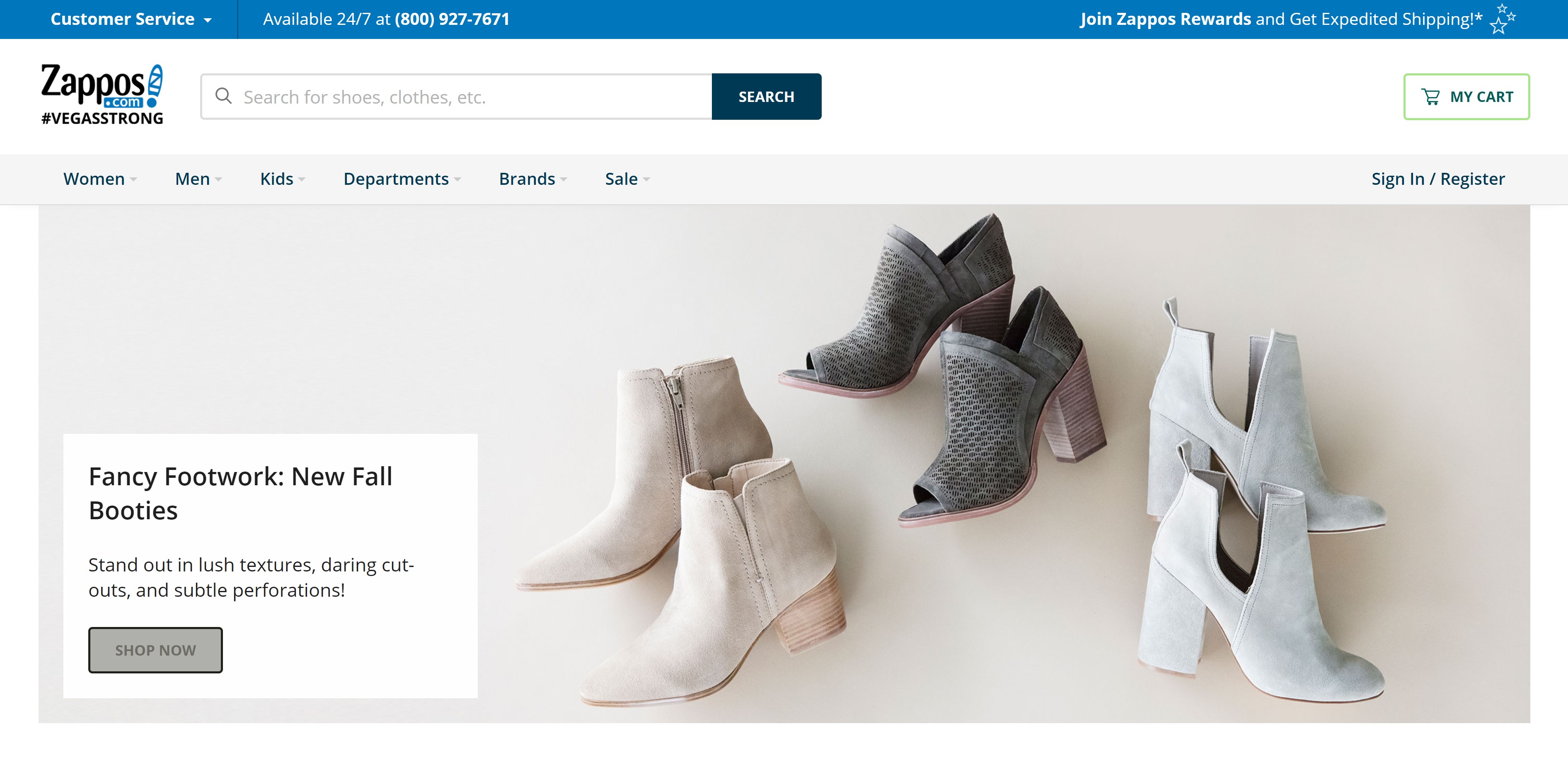The height and width of the screenshot is (777, 1568).
Task: Click the magnifying glass search icon
Action: click(224, 96)
